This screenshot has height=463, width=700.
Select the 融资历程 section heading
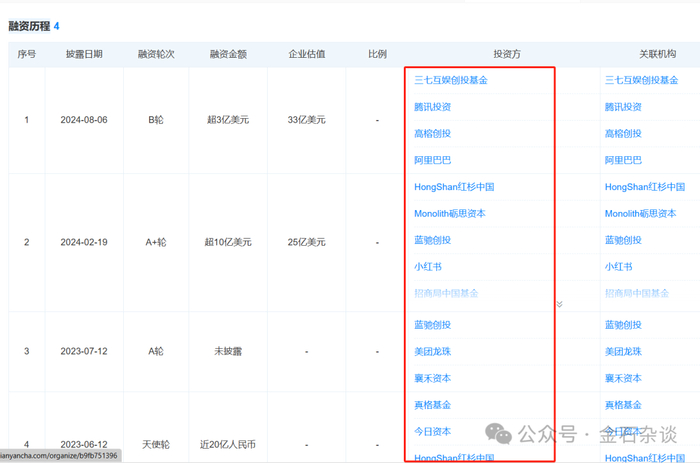(x=29, y=26)
